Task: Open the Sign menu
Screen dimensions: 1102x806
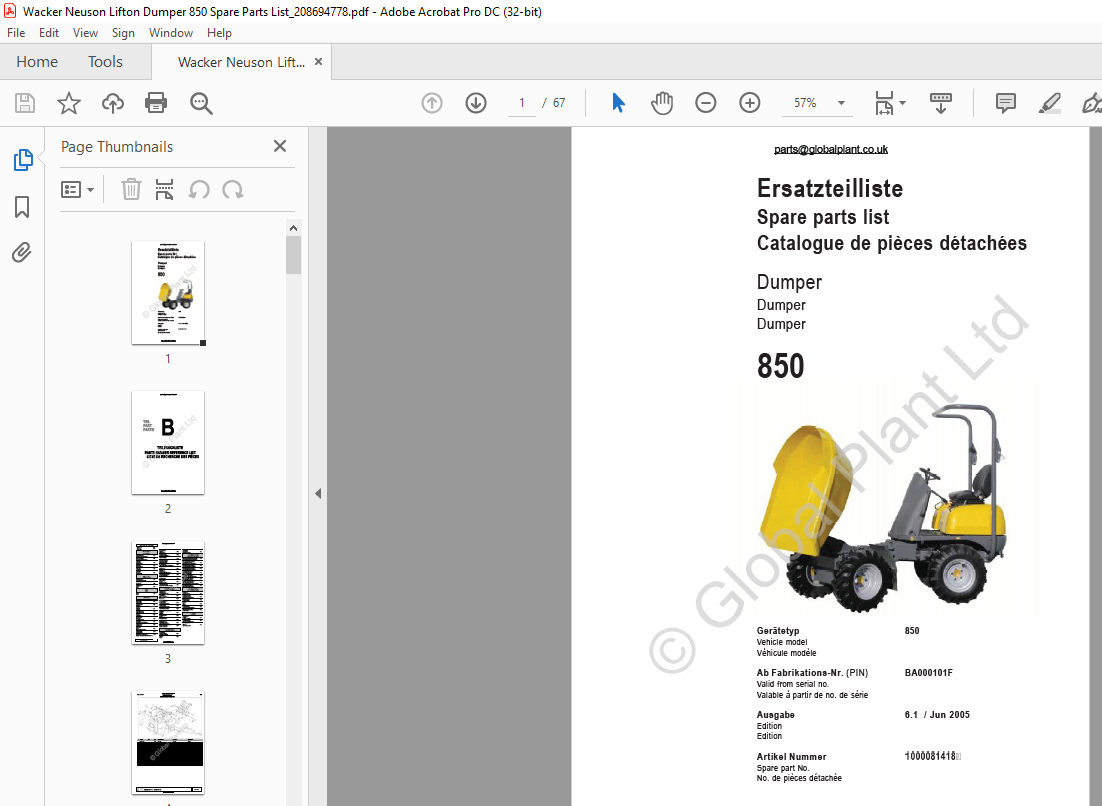Action: point(123,33)
